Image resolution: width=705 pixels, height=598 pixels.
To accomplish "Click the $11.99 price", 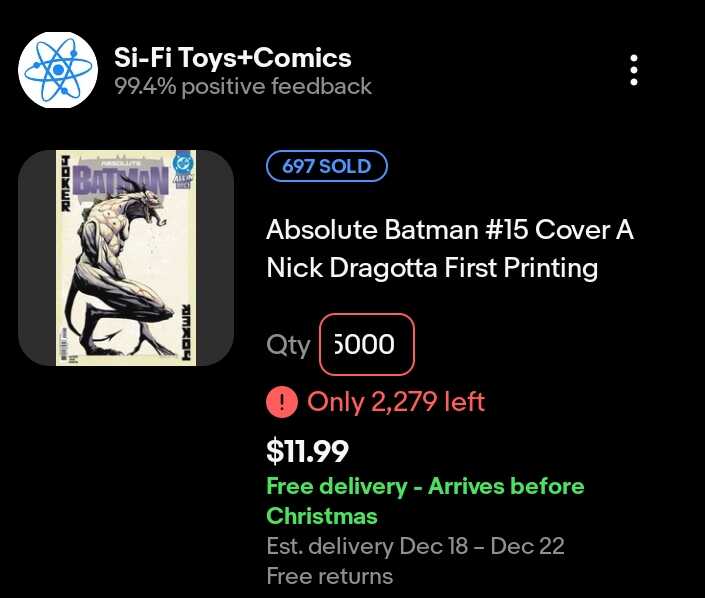I will click(x=307, y=451).
